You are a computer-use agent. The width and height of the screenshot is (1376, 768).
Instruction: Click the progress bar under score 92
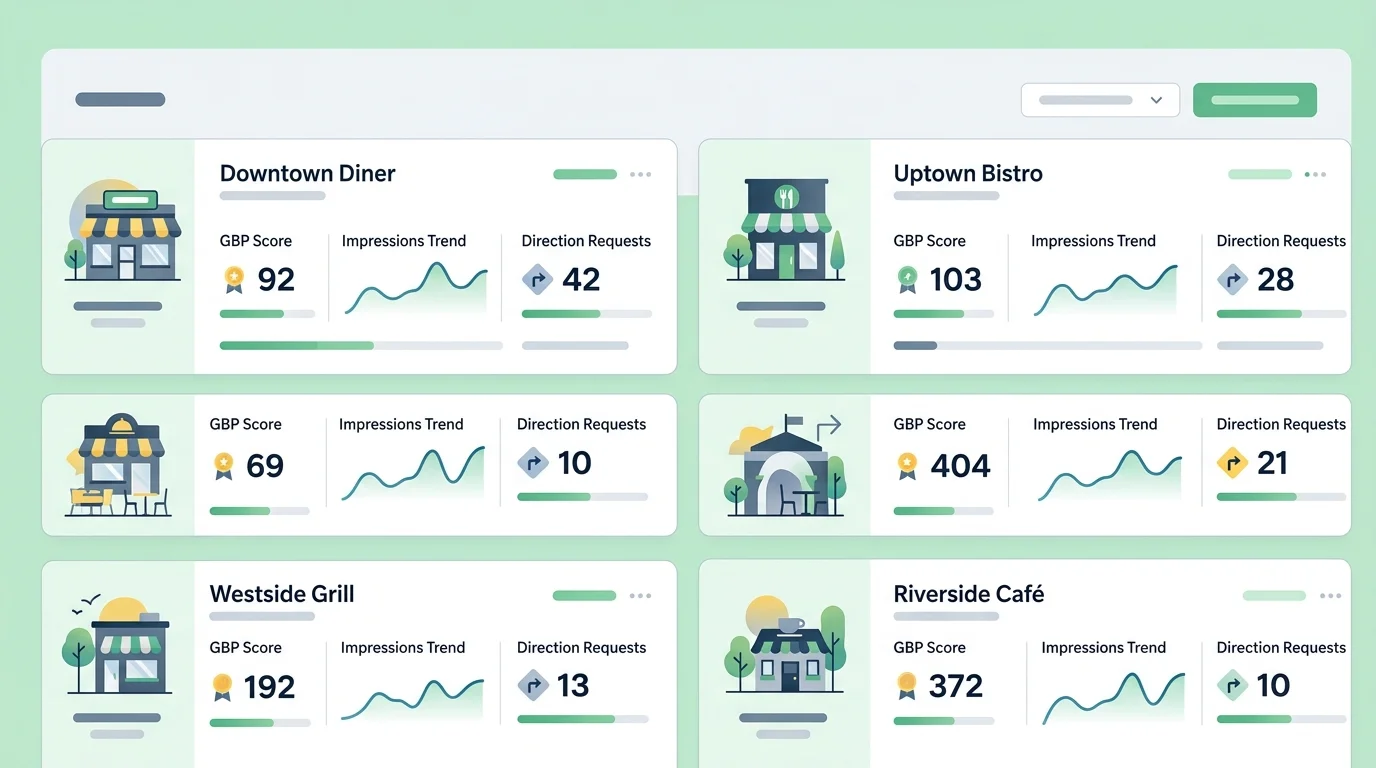point(267,314)
